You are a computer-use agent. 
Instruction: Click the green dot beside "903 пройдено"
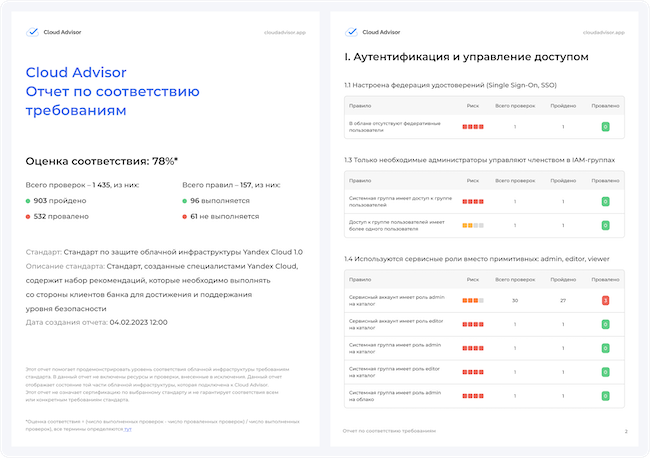(x=29, y=201)
